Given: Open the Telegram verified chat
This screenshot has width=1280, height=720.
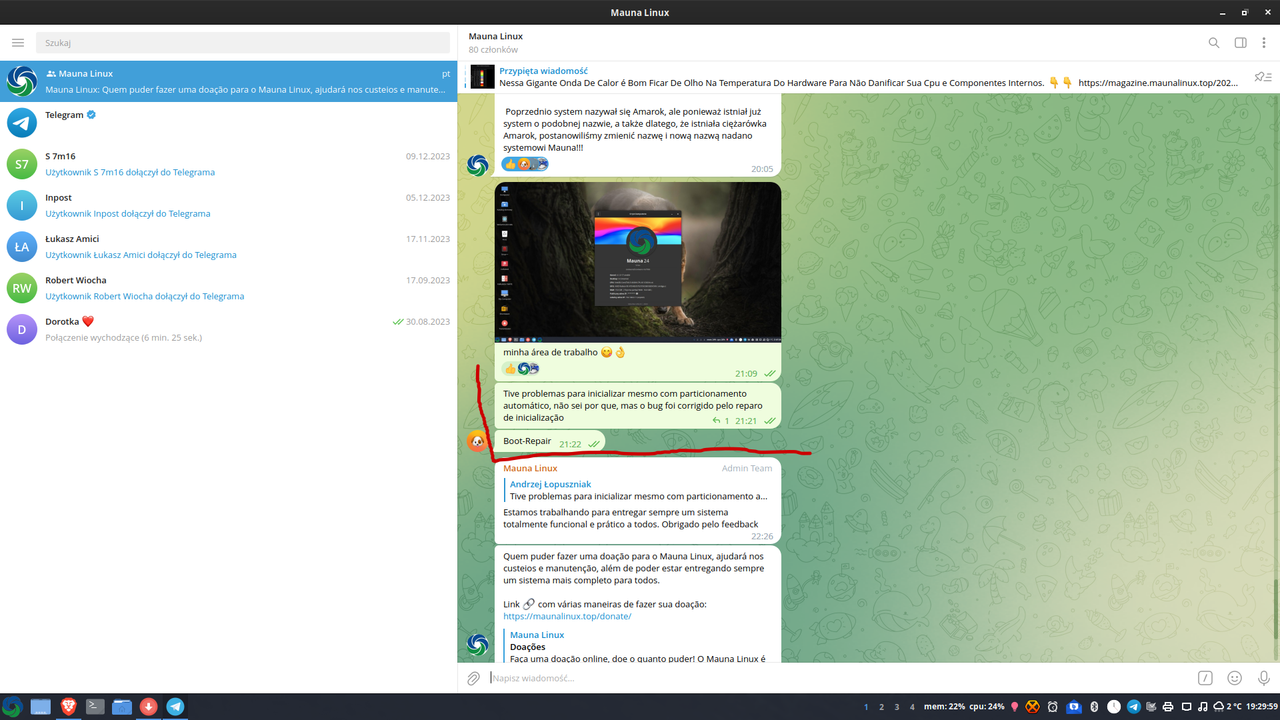Looking at the screenshot, I should (x=228, y=122).
